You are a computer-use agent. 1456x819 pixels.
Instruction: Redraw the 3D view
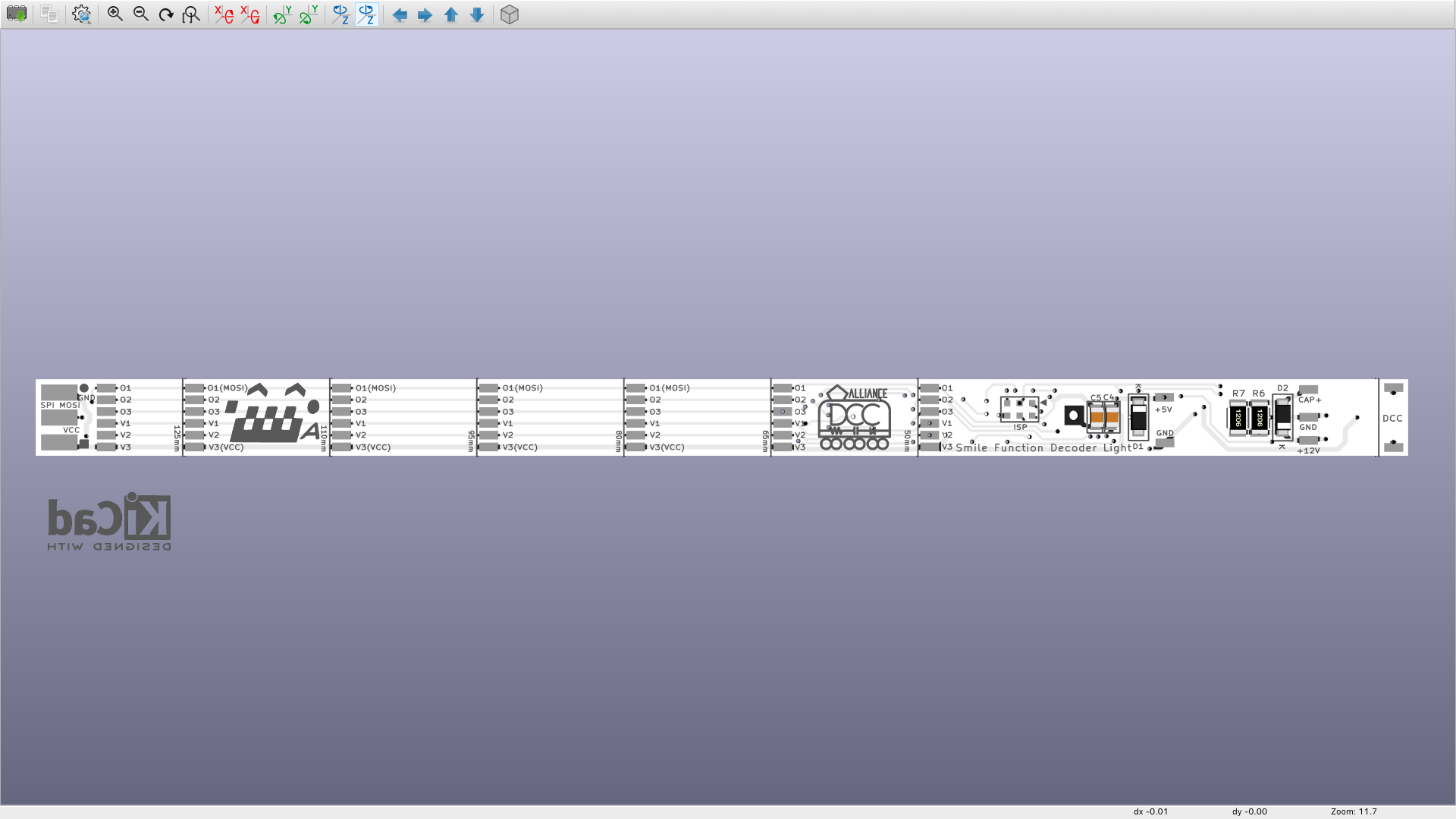[166, 14]
